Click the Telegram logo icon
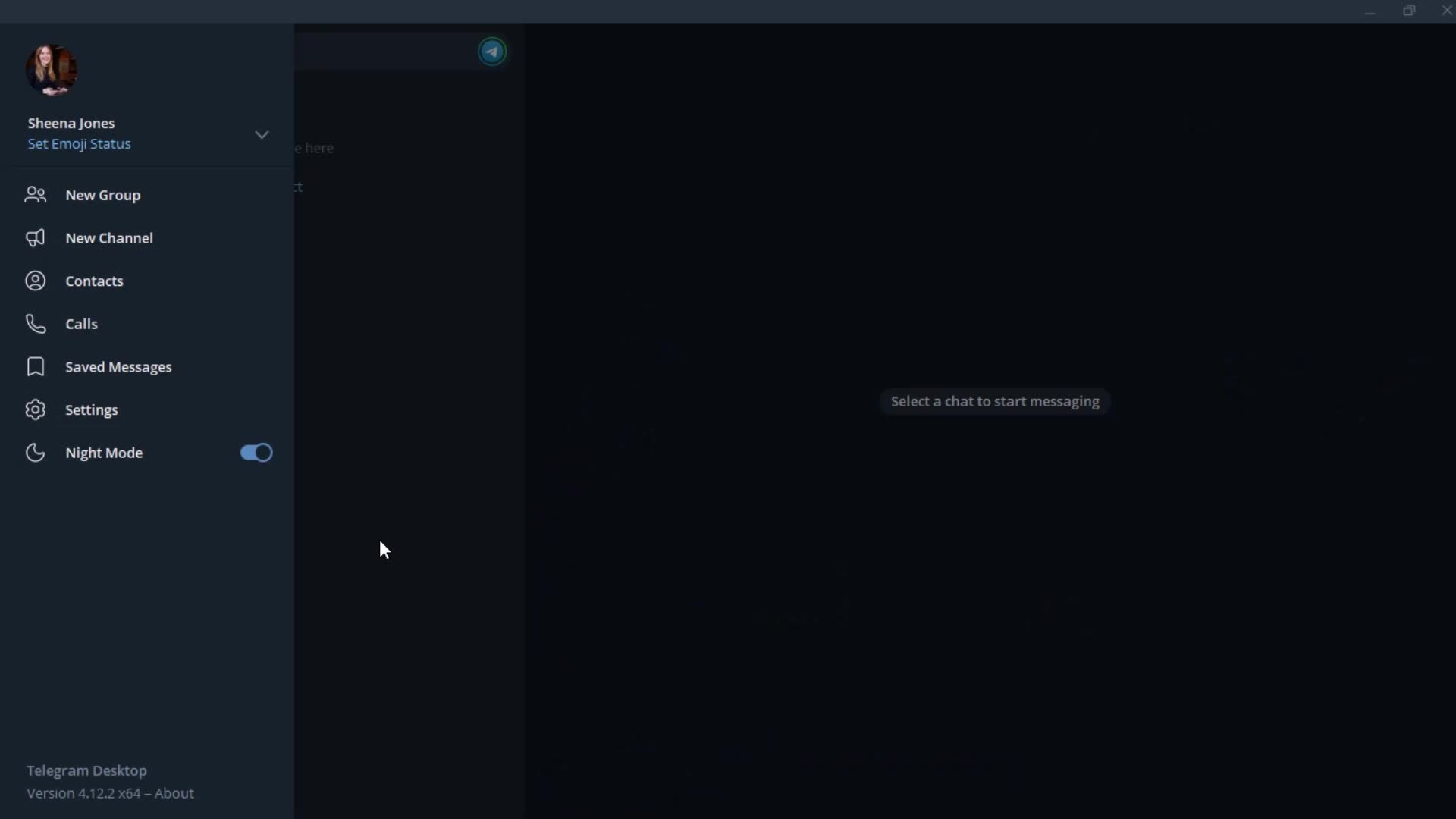 click(492, 51)
